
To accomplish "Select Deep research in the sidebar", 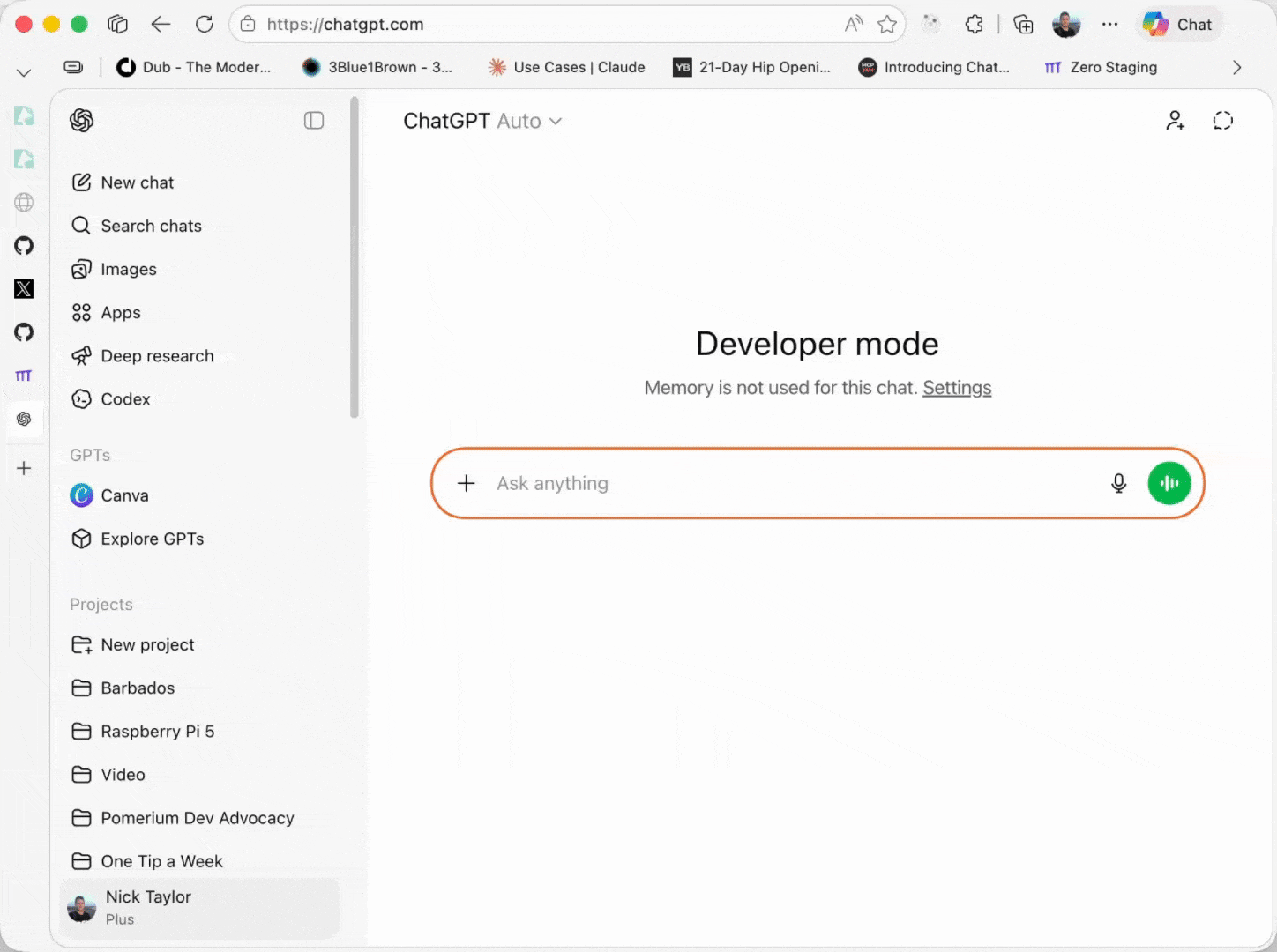I will click(x=157, y=355).
